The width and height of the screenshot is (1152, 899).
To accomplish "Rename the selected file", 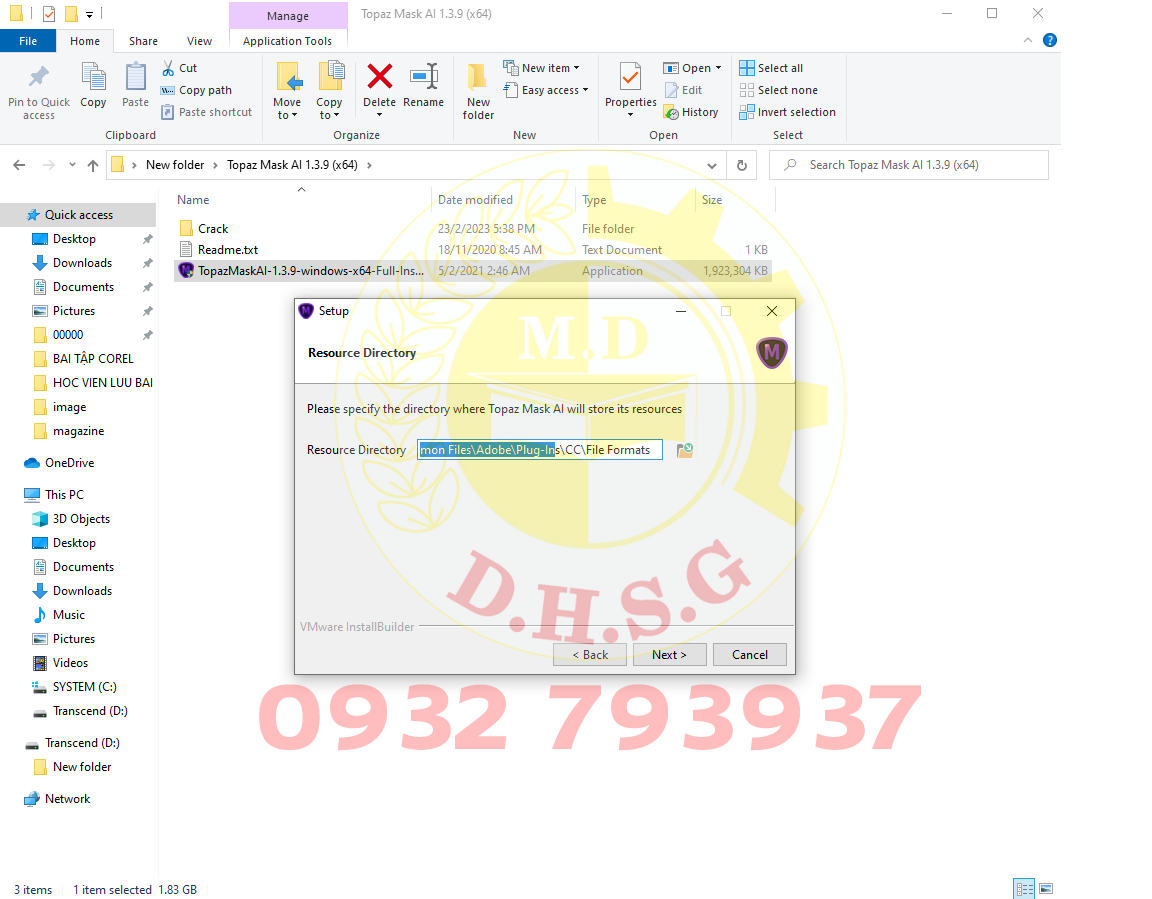I will tap(423, 86).
